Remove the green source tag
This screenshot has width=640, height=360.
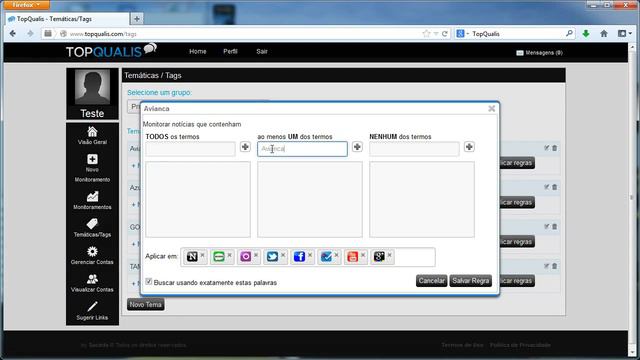(229, 255)
